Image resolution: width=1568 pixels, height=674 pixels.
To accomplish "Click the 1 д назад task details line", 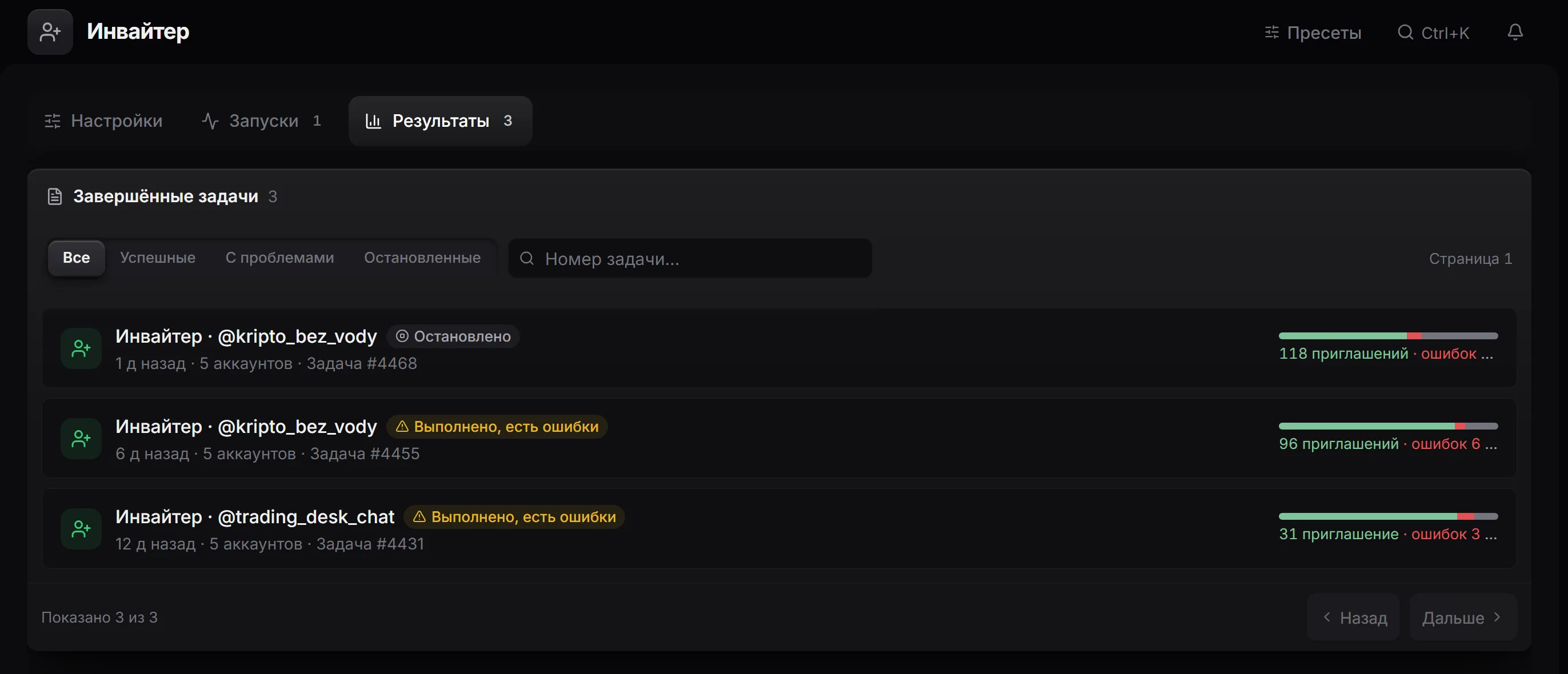I will 266,363.
